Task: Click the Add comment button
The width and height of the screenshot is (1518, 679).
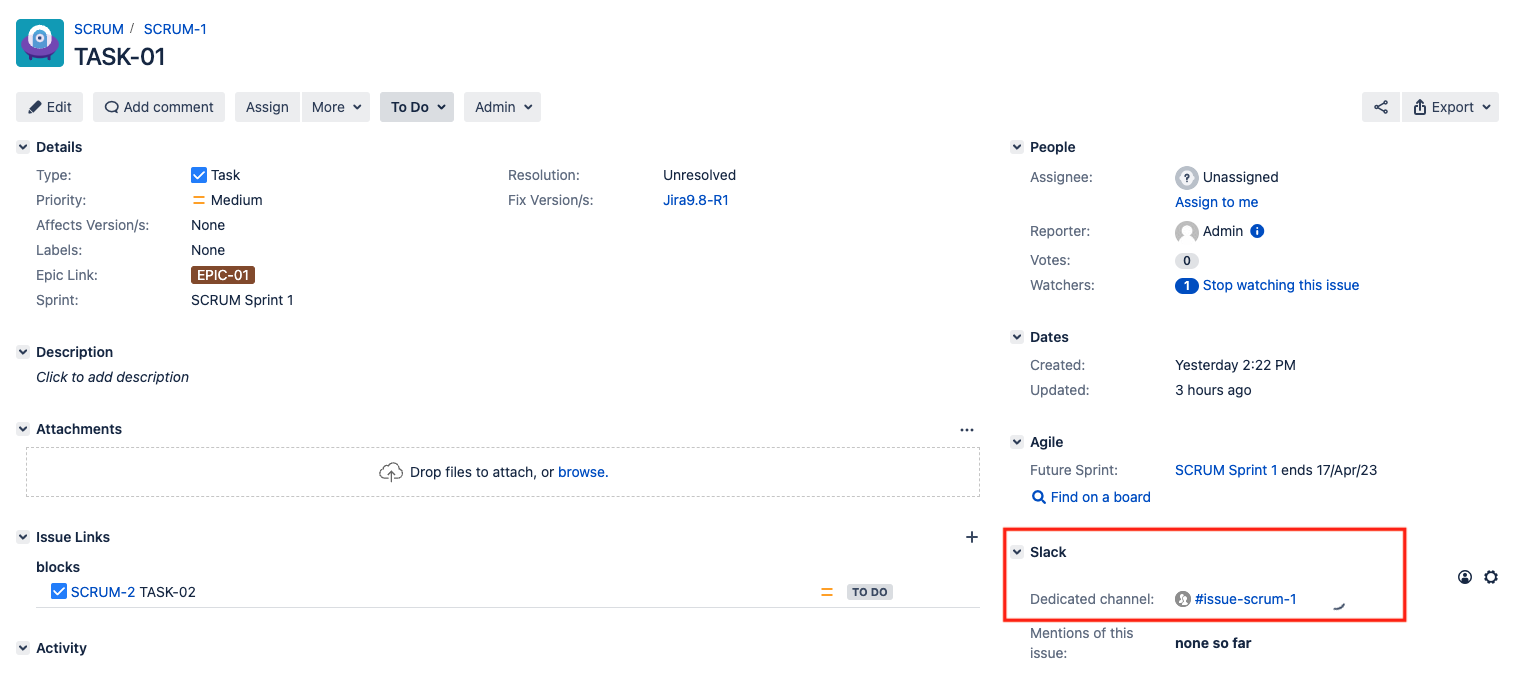Action: click(x=159, y=107)
